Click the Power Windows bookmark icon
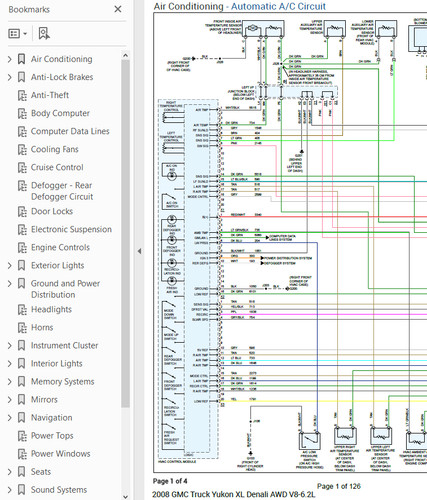Viewport: 427px width, 500px height. click(22, 454)
